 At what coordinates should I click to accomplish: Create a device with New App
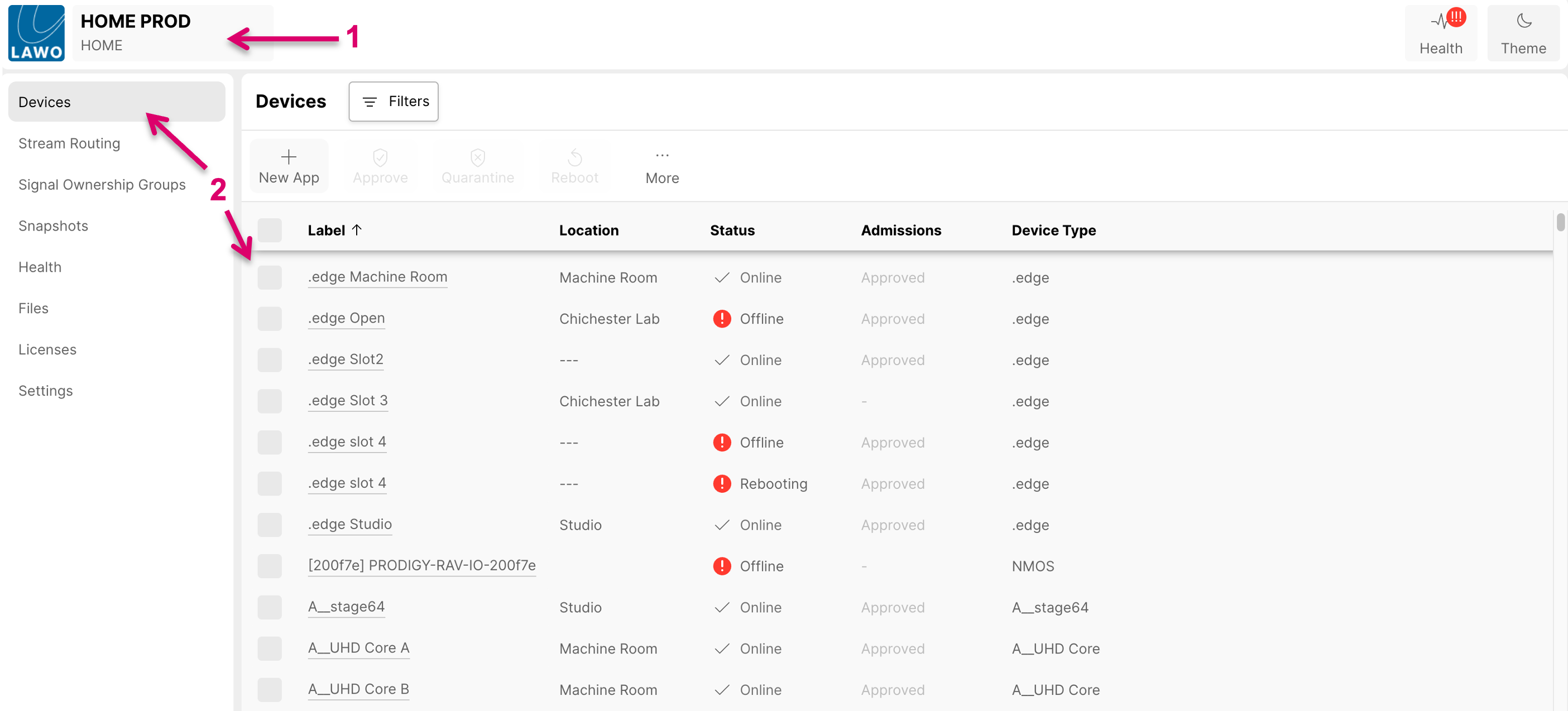pyautogui.click(x=288, y=165)
